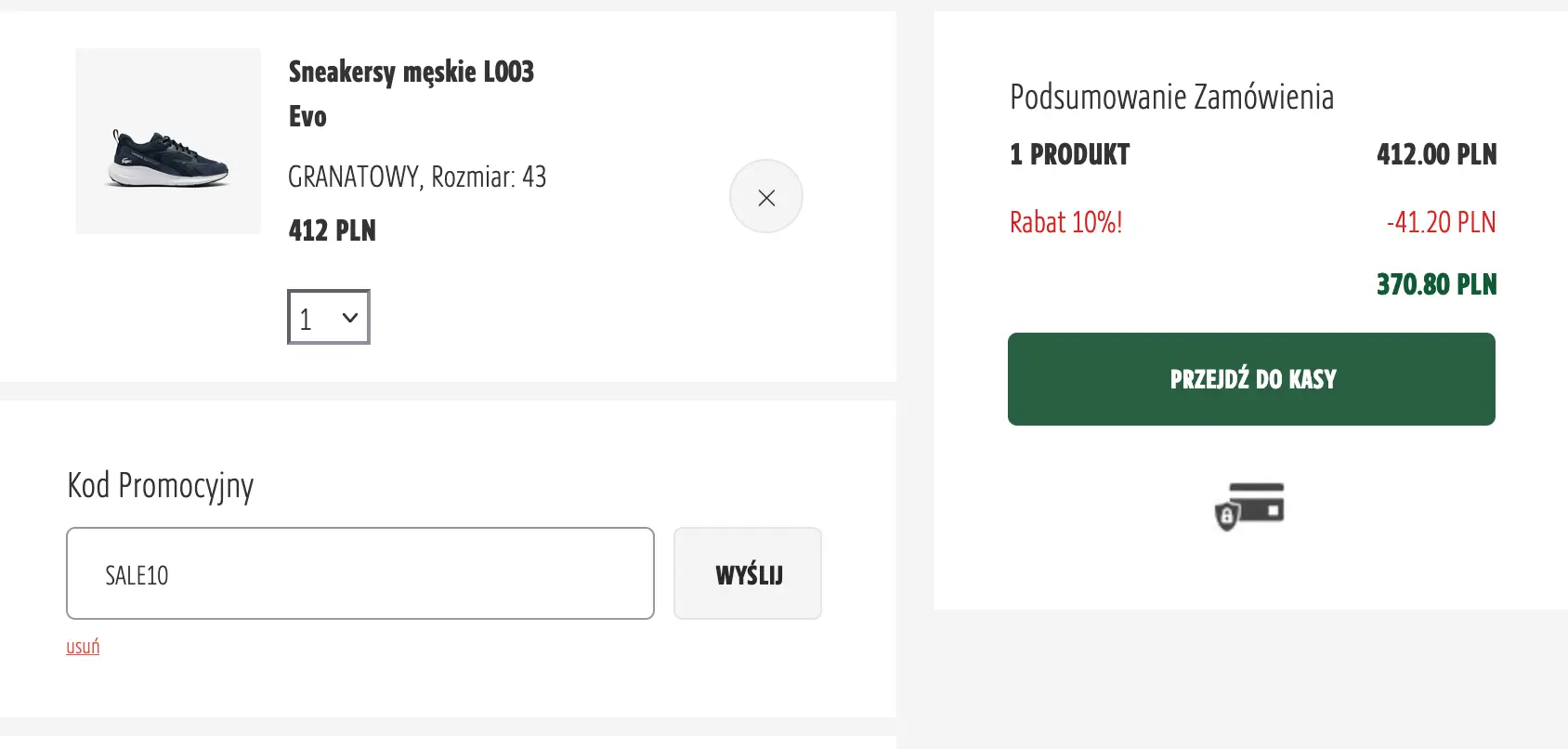Remove the sneakers with the X button
This screenshot has width=1568, height=749.
click(x=766, y=197)
